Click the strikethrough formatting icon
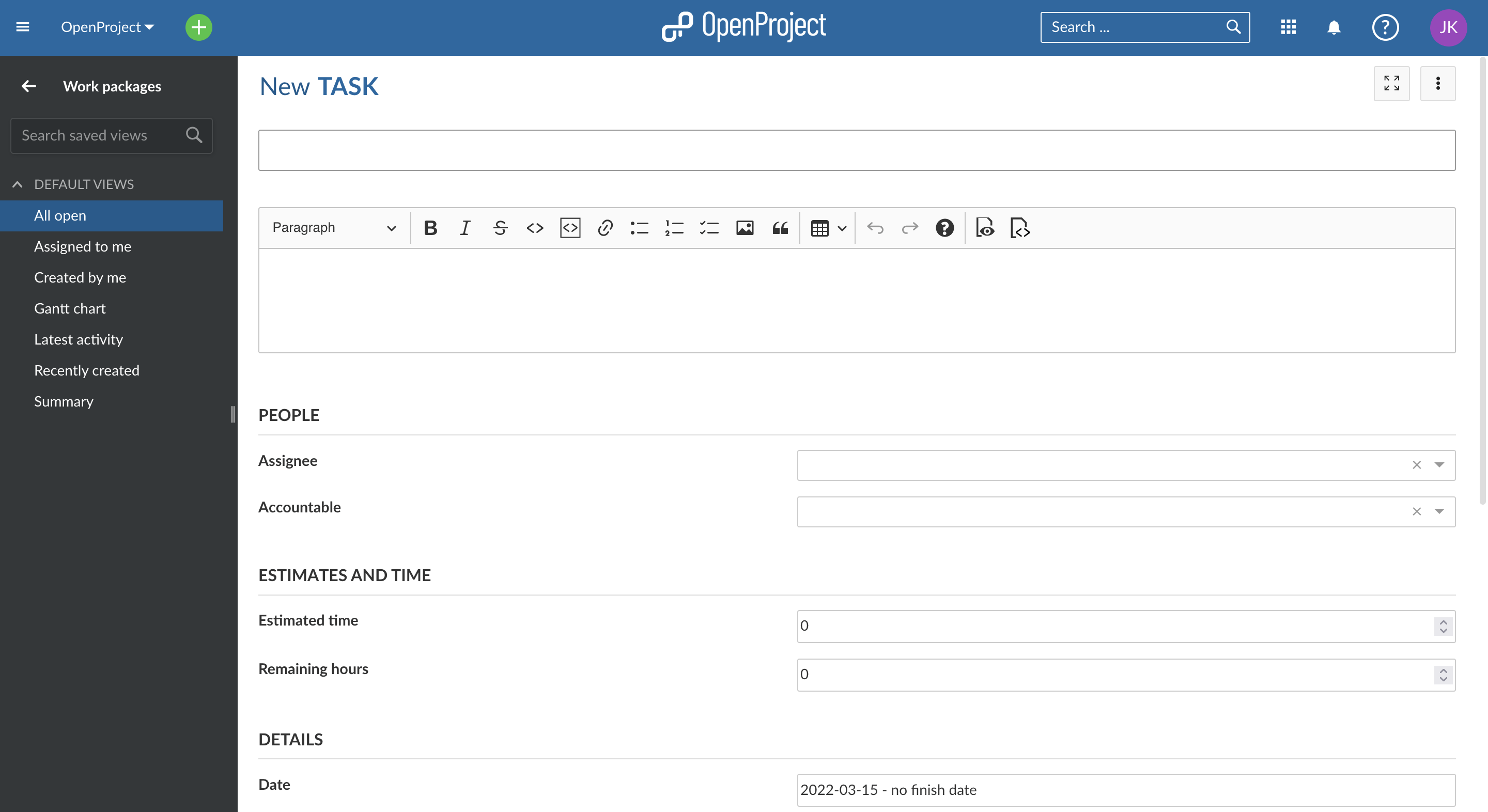The width and height of the screenshot is (1488, 812). click(x=499, y=228)
